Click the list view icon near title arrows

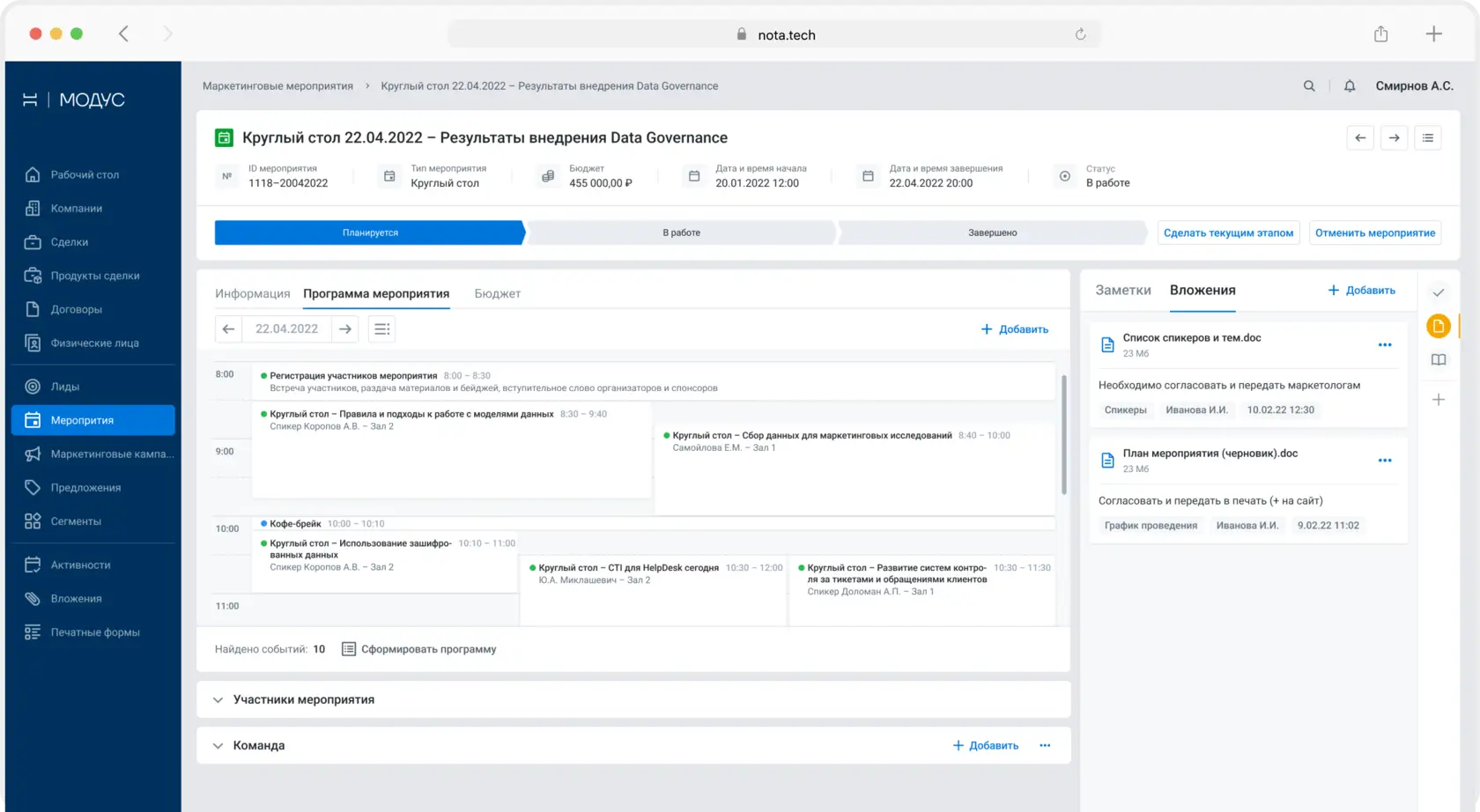click(x=1428, y=138)
